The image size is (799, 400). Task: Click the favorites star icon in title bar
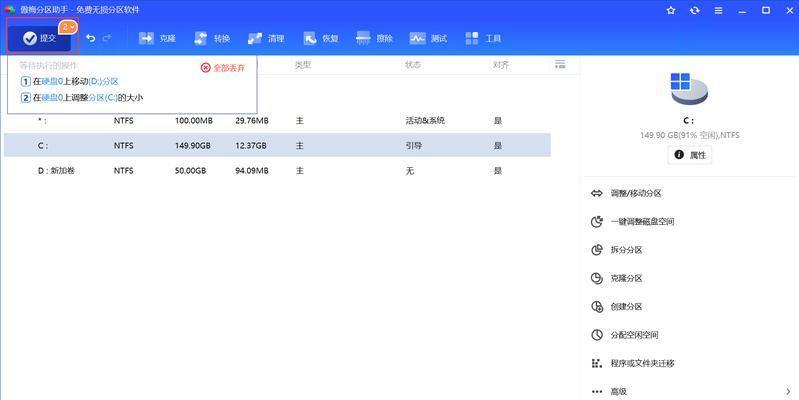point(671,10)
